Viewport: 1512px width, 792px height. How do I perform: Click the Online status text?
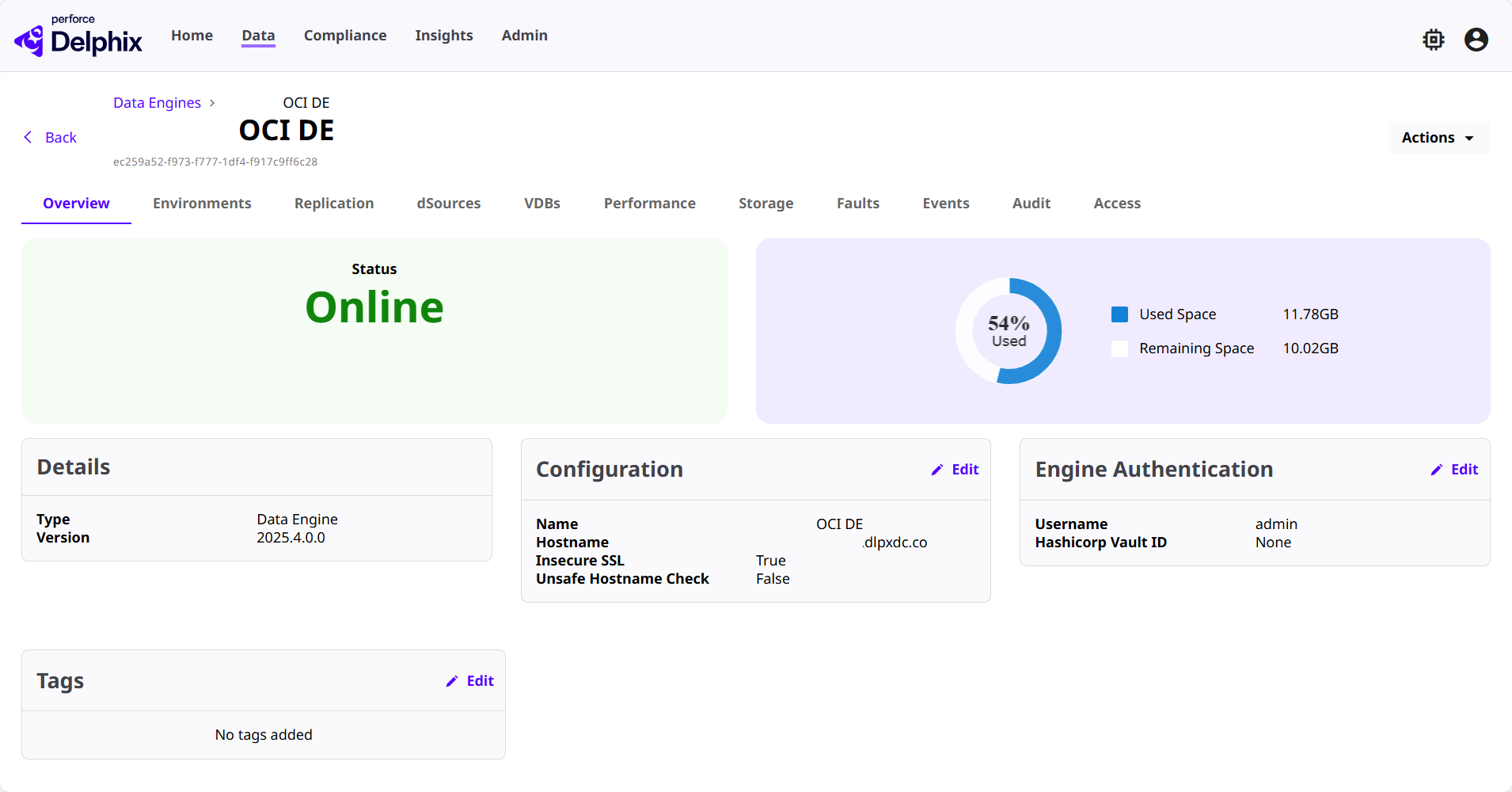tap(374, 307)
